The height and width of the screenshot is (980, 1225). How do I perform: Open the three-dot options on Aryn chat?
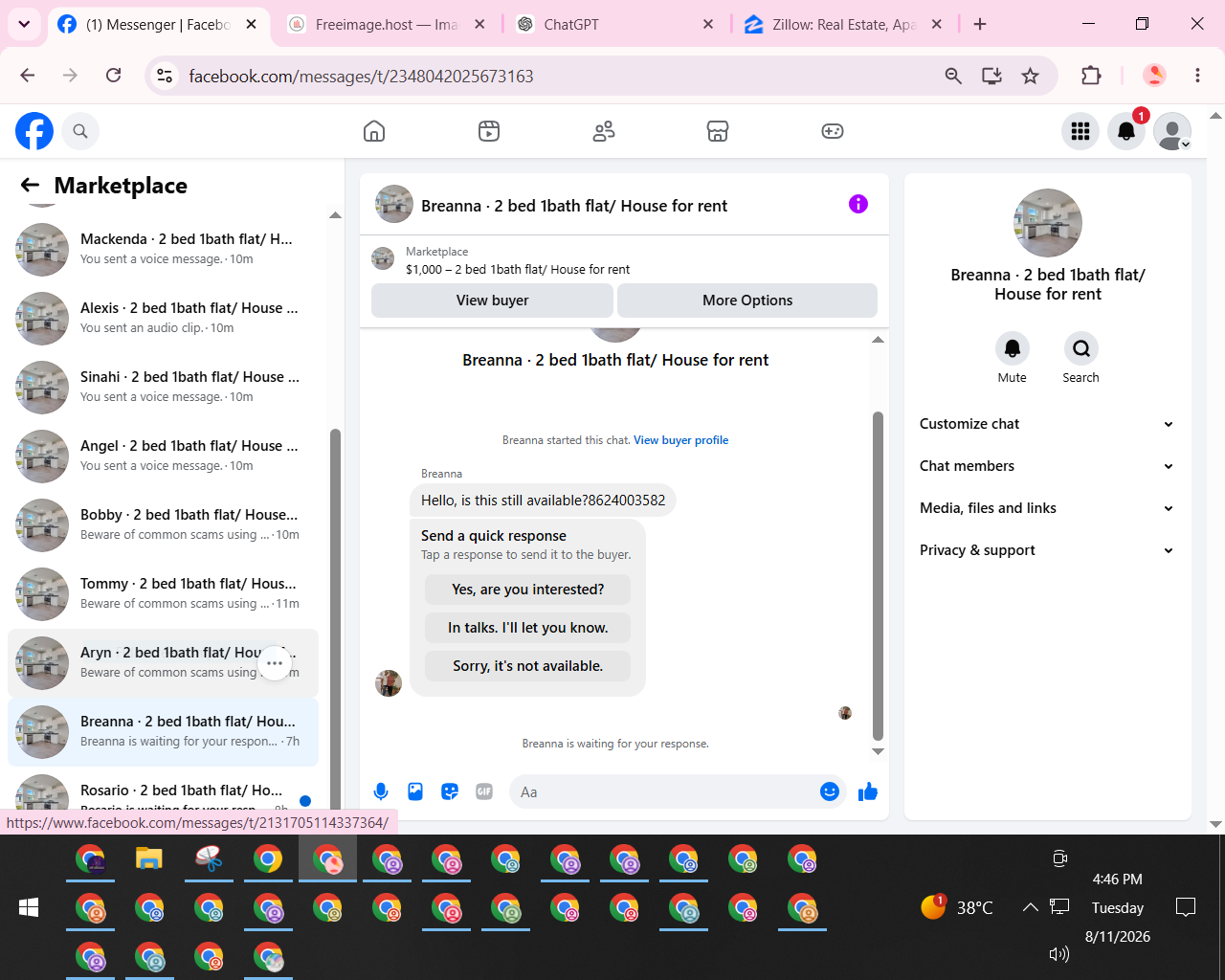[x=275, y=663]
